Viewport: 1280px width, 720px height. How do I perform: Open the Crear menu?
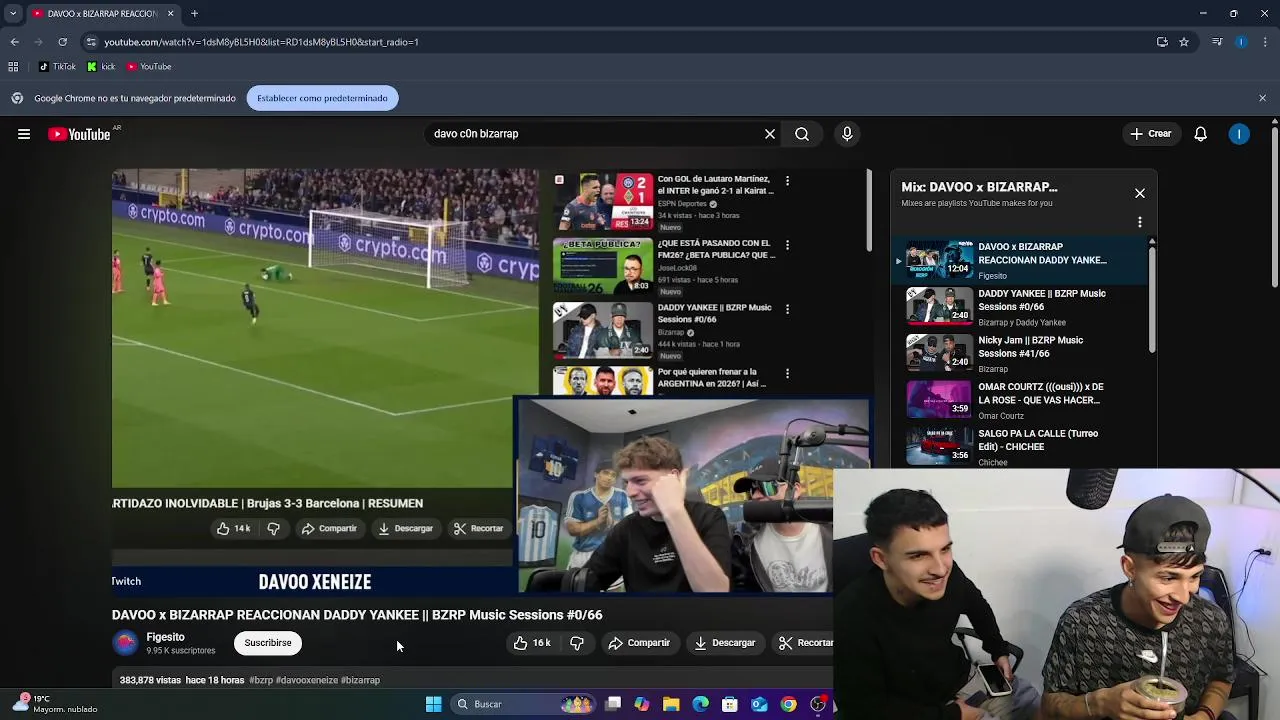[1151, 134]
